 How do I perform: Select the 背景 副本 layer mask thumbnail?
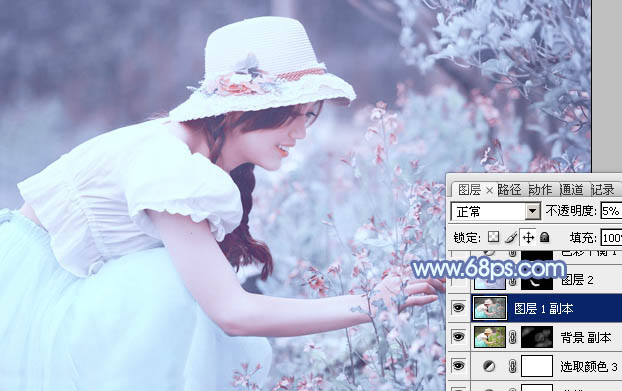537,337
